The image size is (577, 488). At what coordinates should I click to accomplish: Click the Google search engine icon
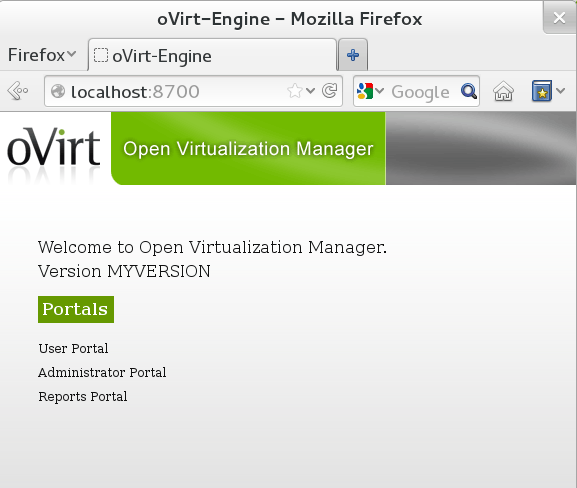tap(365, 91)
